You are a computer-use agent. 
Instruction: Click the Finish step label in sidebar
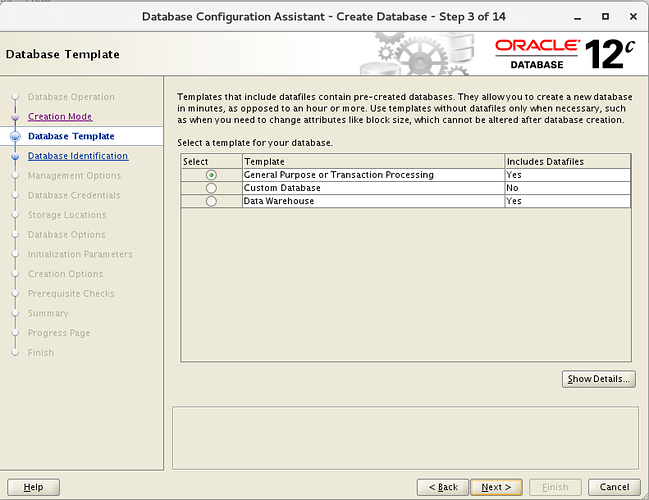point(41,353)
